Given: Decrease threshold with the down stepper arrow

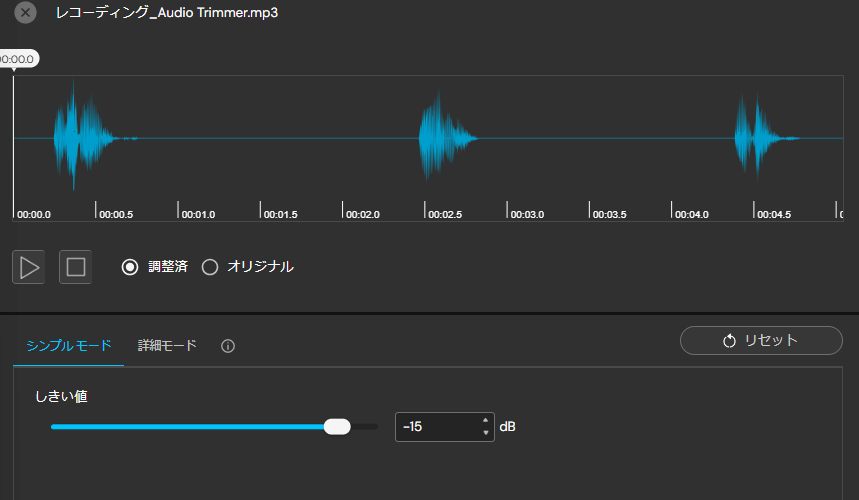Looking at the screenshot, I should point(485,433).
